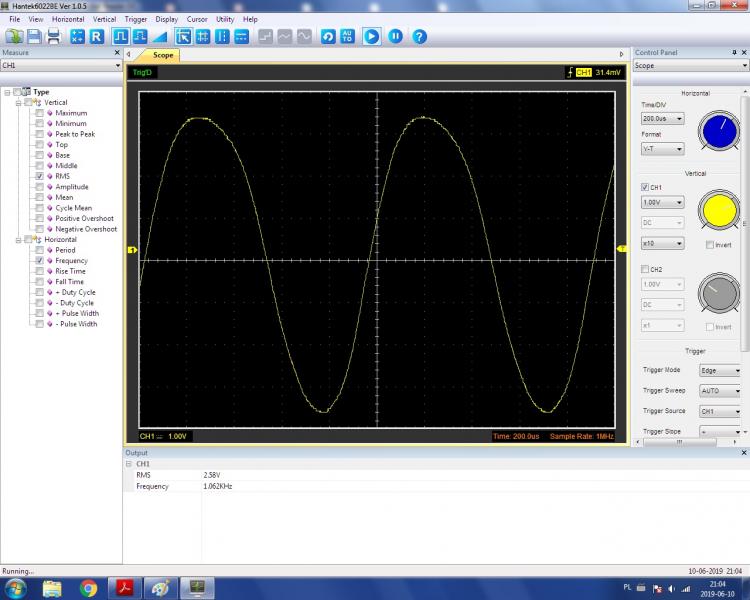Collapse the Vertical measurement tree node
Image resolution: width=750 pixels, height=600 pixels.
(18, 103)
